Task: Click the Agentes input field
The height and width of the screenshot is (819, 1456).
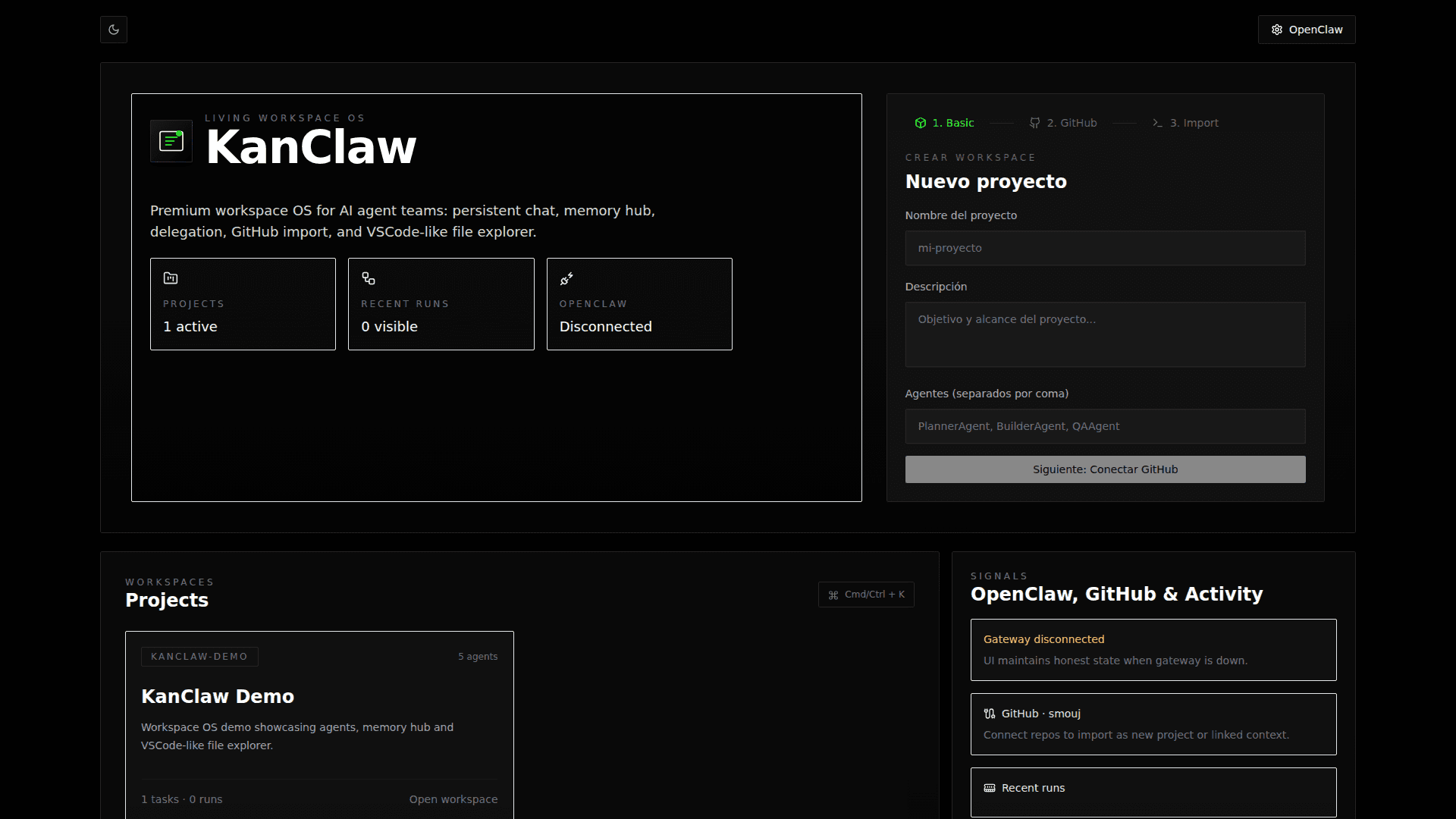Action: 1105,426
